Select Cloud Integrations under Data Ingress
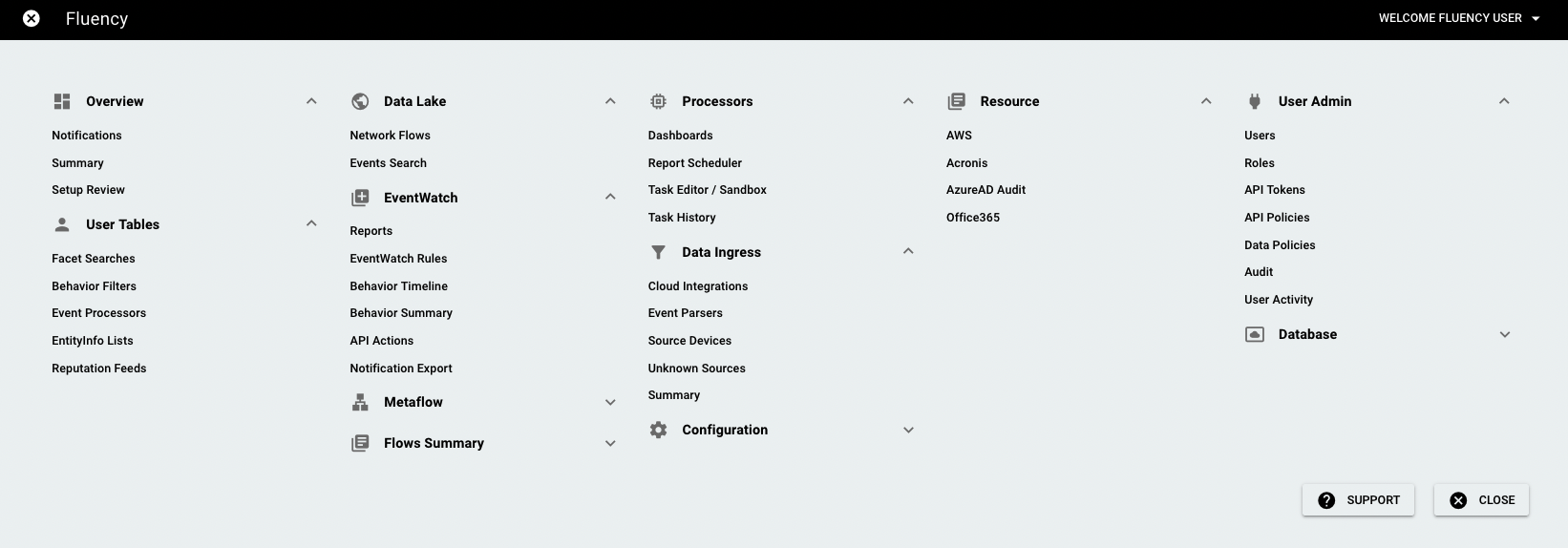1568x548 pixels. pyautogui.click(x=698, y=286)
